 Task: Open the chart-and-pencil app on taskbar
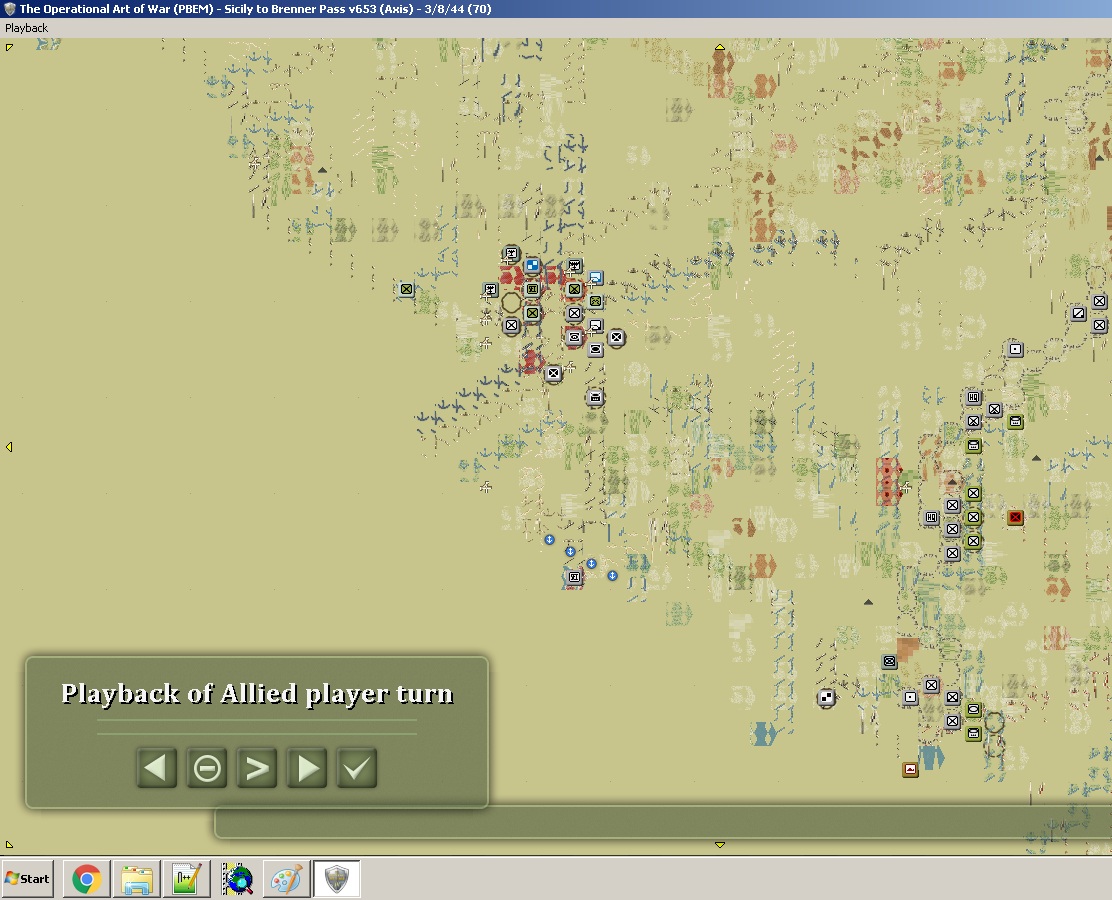187,879
